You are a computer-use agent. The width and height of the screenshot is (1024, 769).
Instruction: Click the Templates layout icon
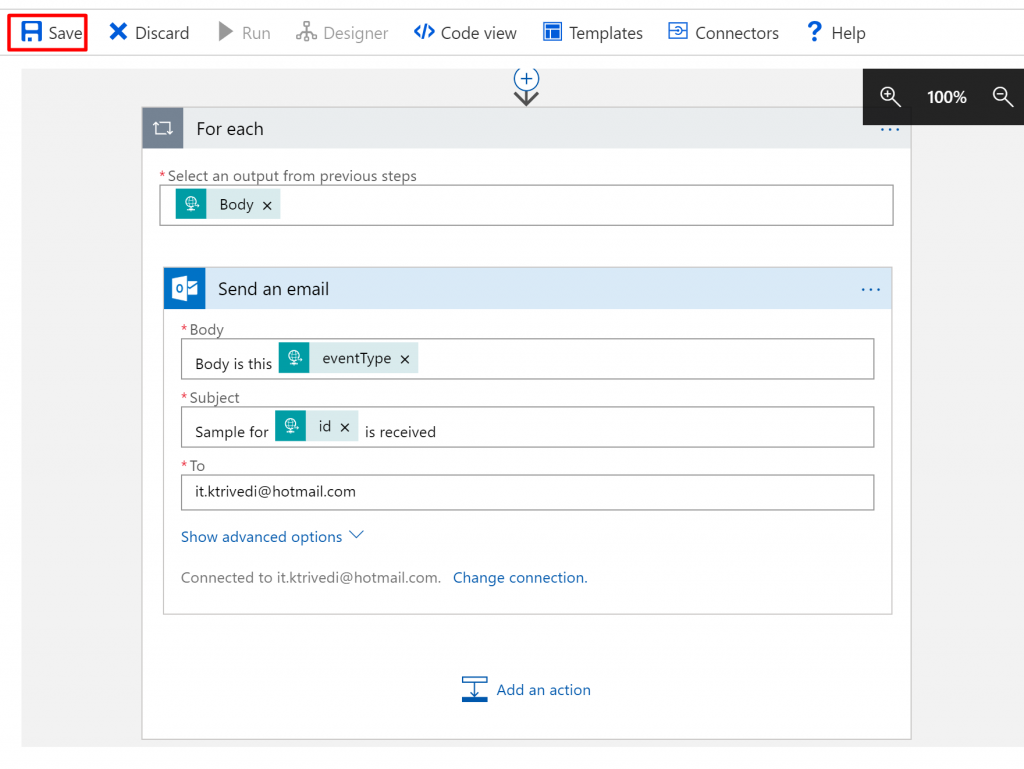click(x=552, y=31)
